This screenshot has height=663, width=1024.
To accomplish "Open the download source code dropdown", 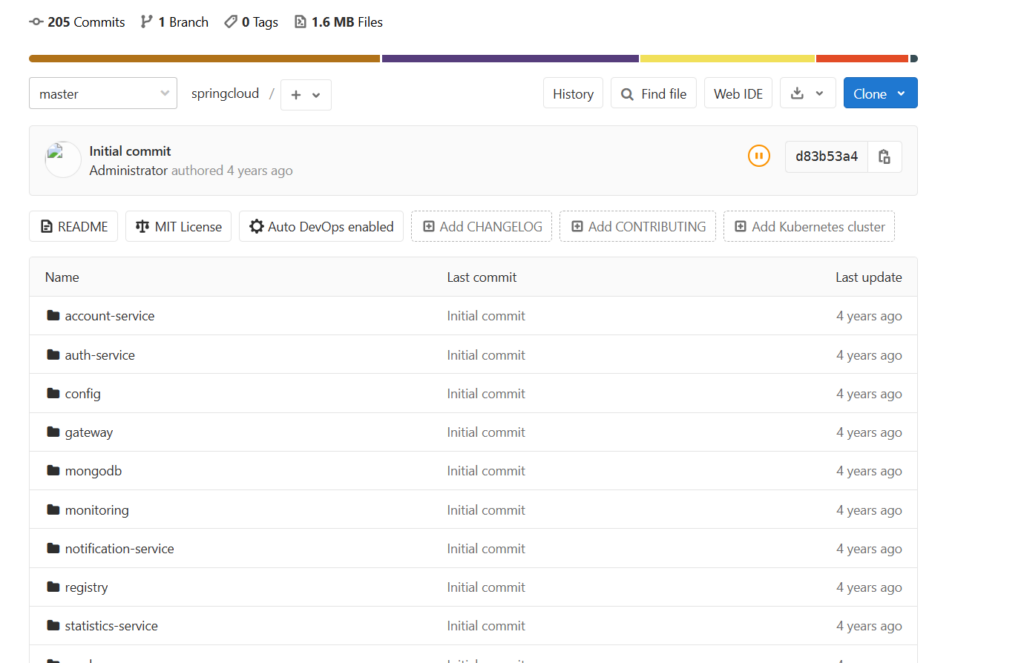I will (807, 94).
